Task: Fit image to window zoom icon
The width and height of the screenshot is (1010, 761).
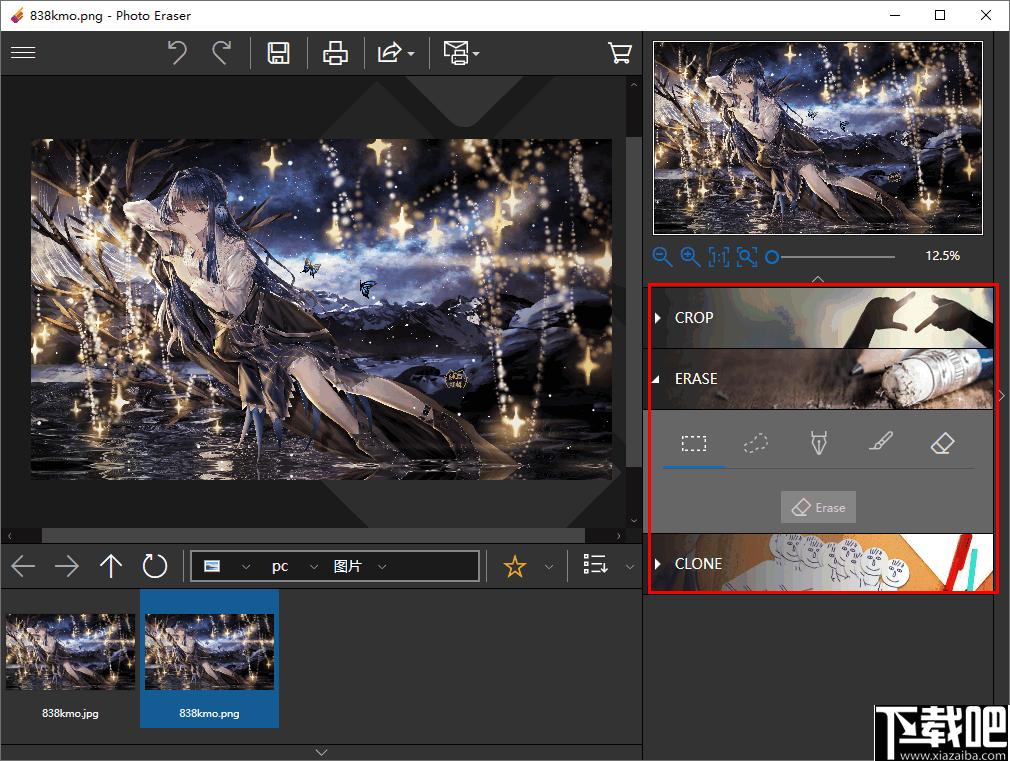Action: [747, 256]
